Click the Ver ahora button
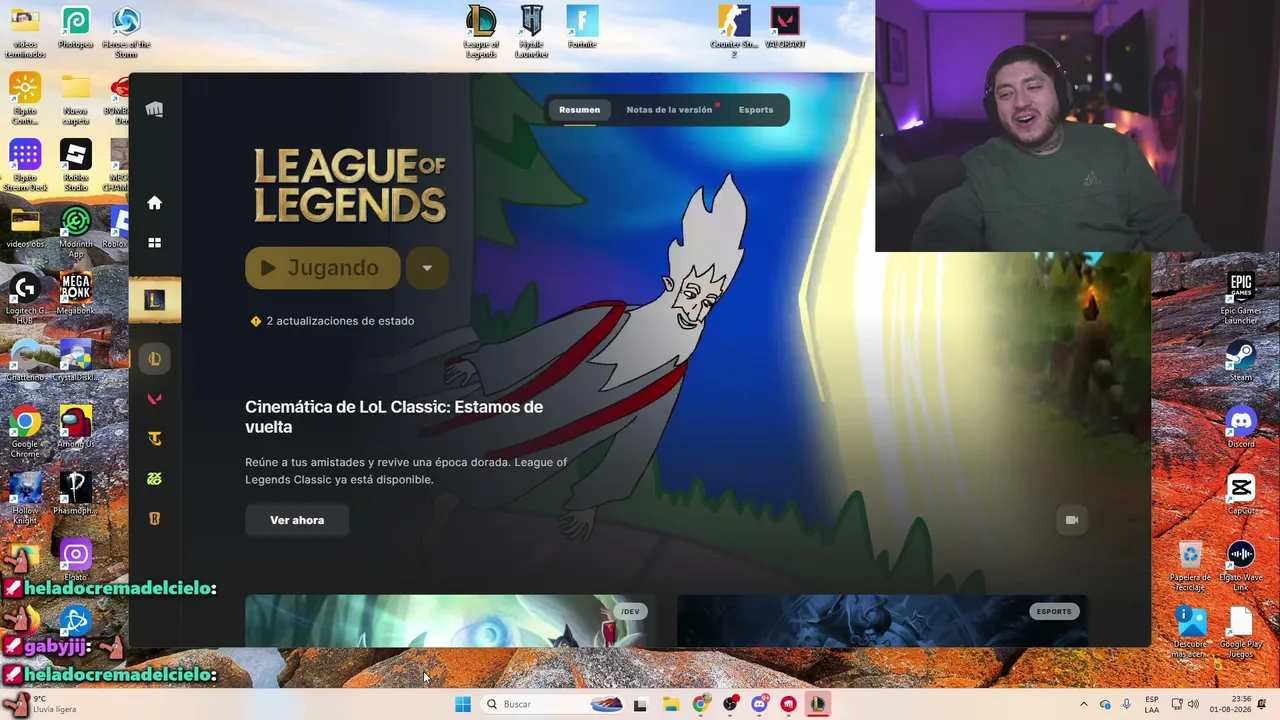 [297, 520]
